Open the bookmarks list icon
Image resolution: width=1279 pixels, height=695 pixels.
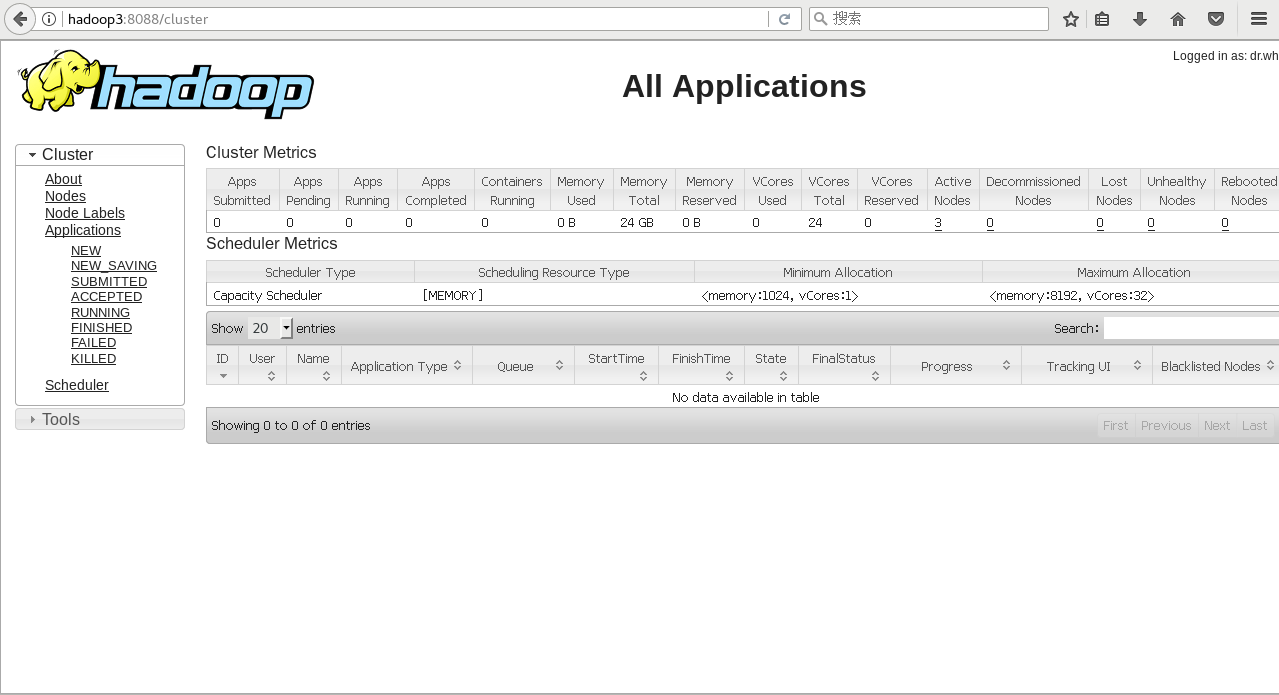pyautogui.click(x=1102, y=19)
